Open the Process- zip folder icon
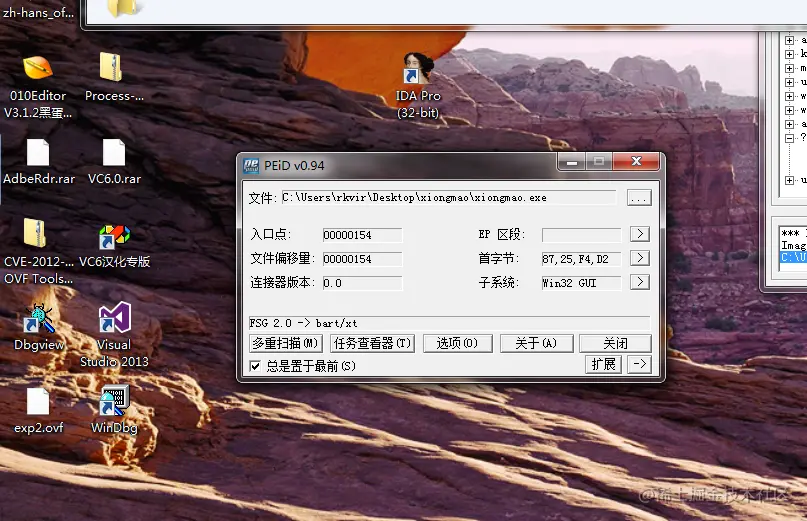Screen dimensions: 807x521 112,67
